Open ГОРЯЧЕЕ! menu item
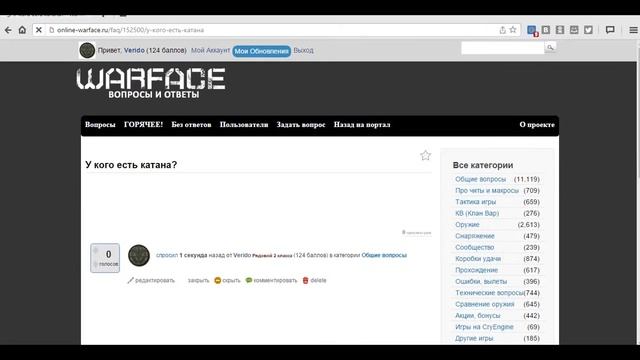This screenshot has height=360, width=640. pos(143,124)
